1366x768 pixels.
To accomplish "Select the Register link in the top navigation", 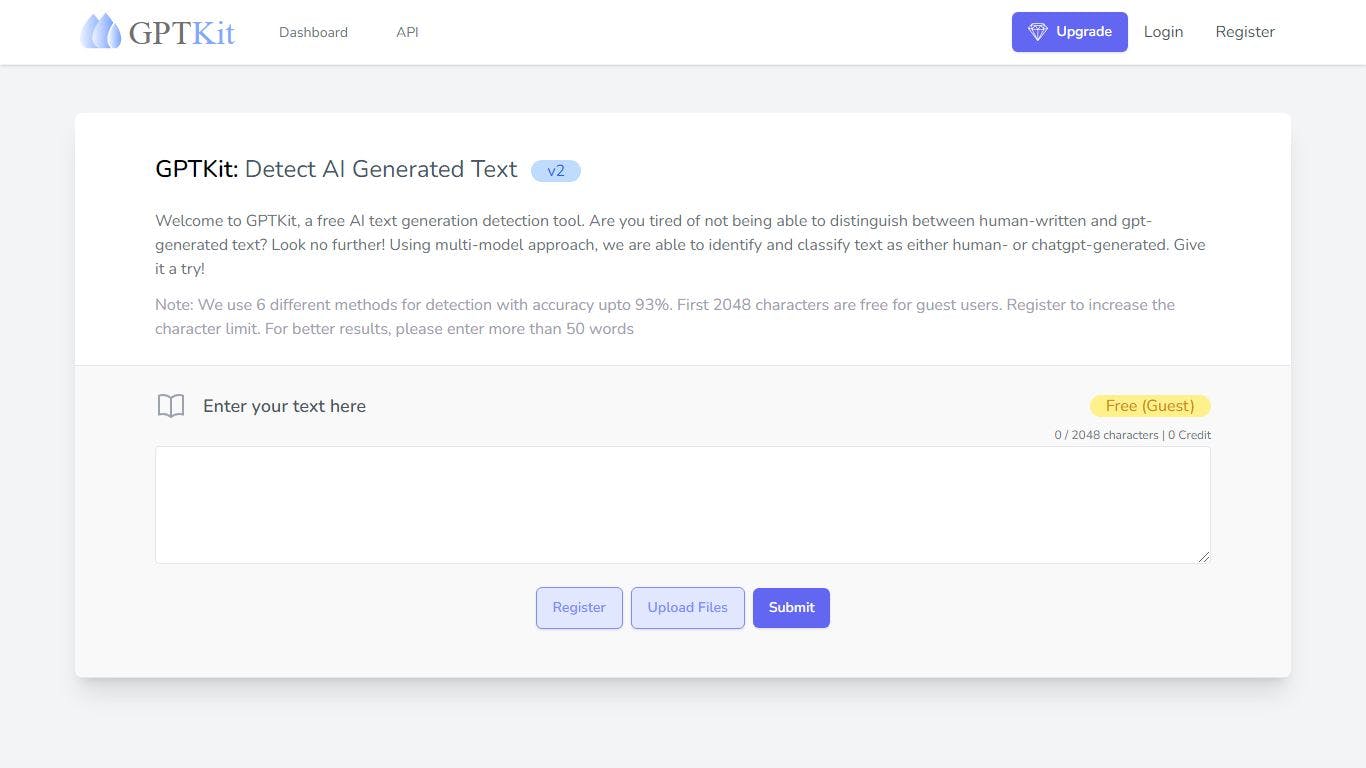I will coord(1245,32).
